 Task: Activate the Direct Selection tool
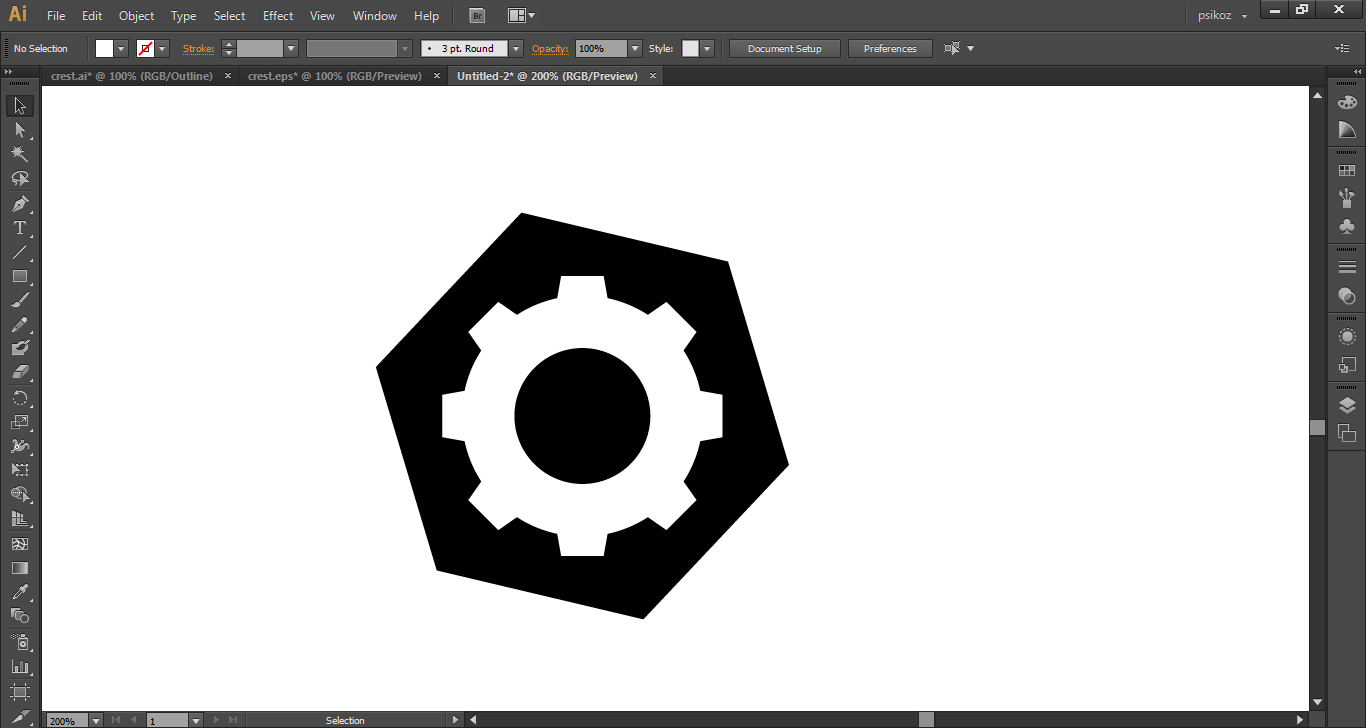pyautogui.click(x=19, y=130)
